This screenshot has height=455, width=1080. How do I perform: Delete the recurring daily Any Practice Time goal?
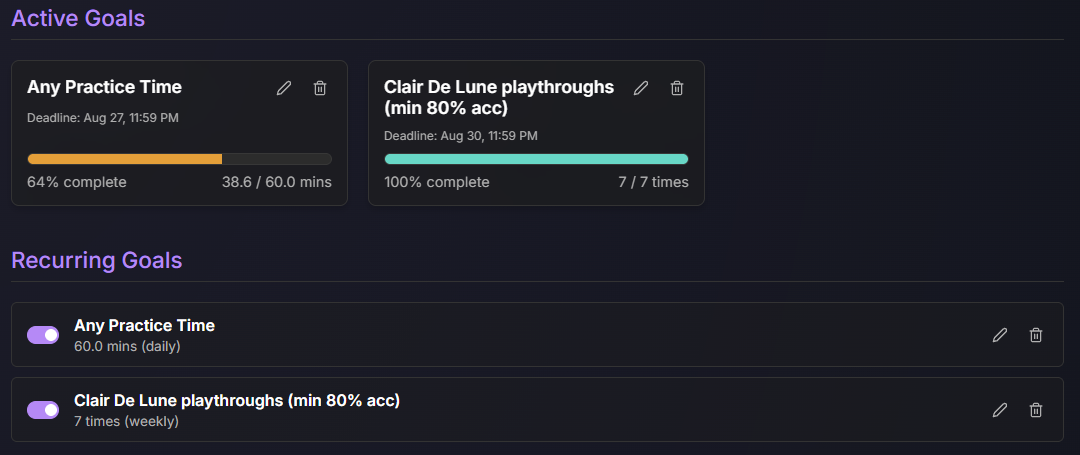point(1035,335)
